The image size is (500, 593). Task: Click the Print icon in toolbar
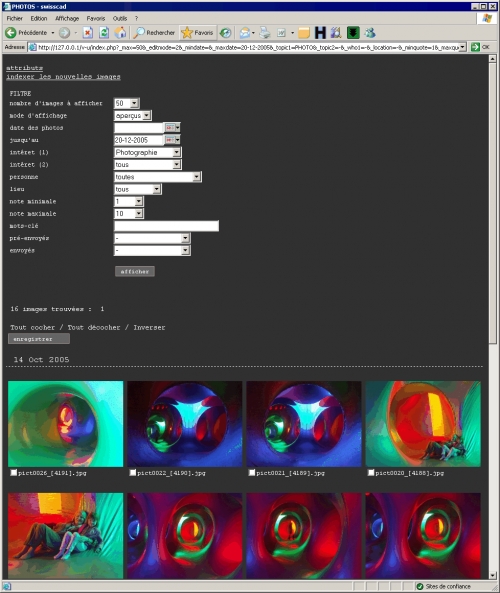click(265, 33)
